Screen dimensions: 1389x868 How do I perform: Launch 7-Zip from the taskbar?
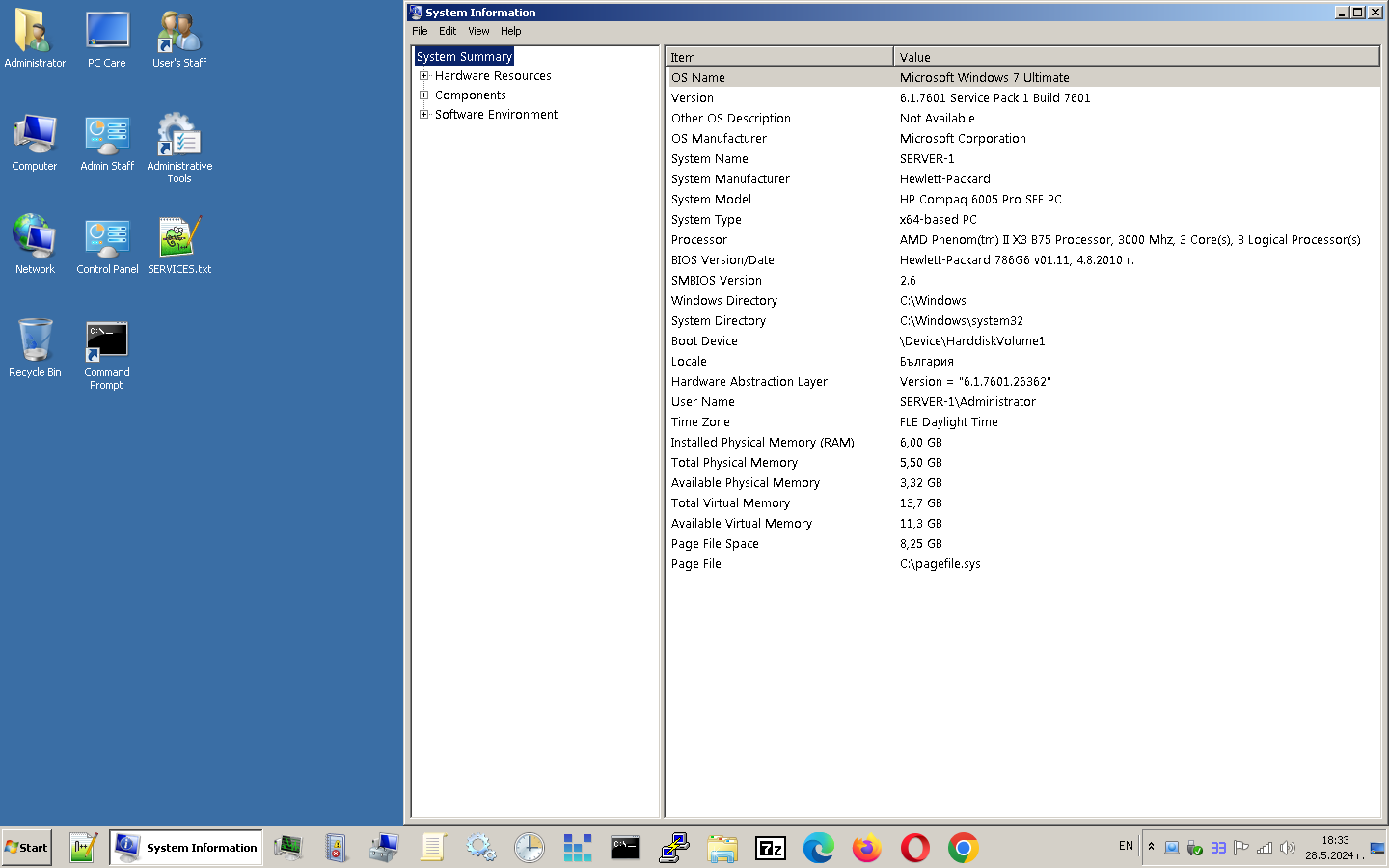pos(770,848)
